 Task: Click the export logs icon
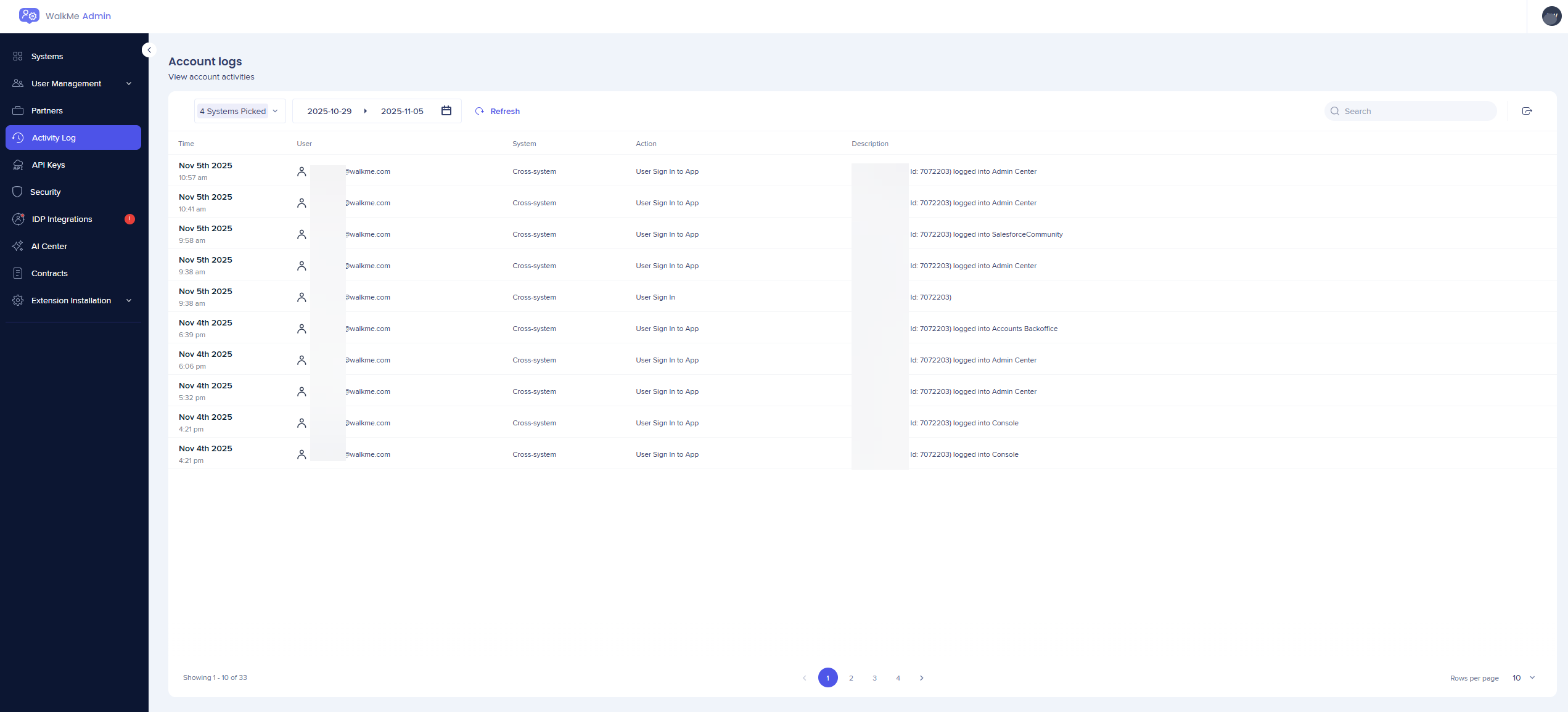click(x=1527, y=111)
